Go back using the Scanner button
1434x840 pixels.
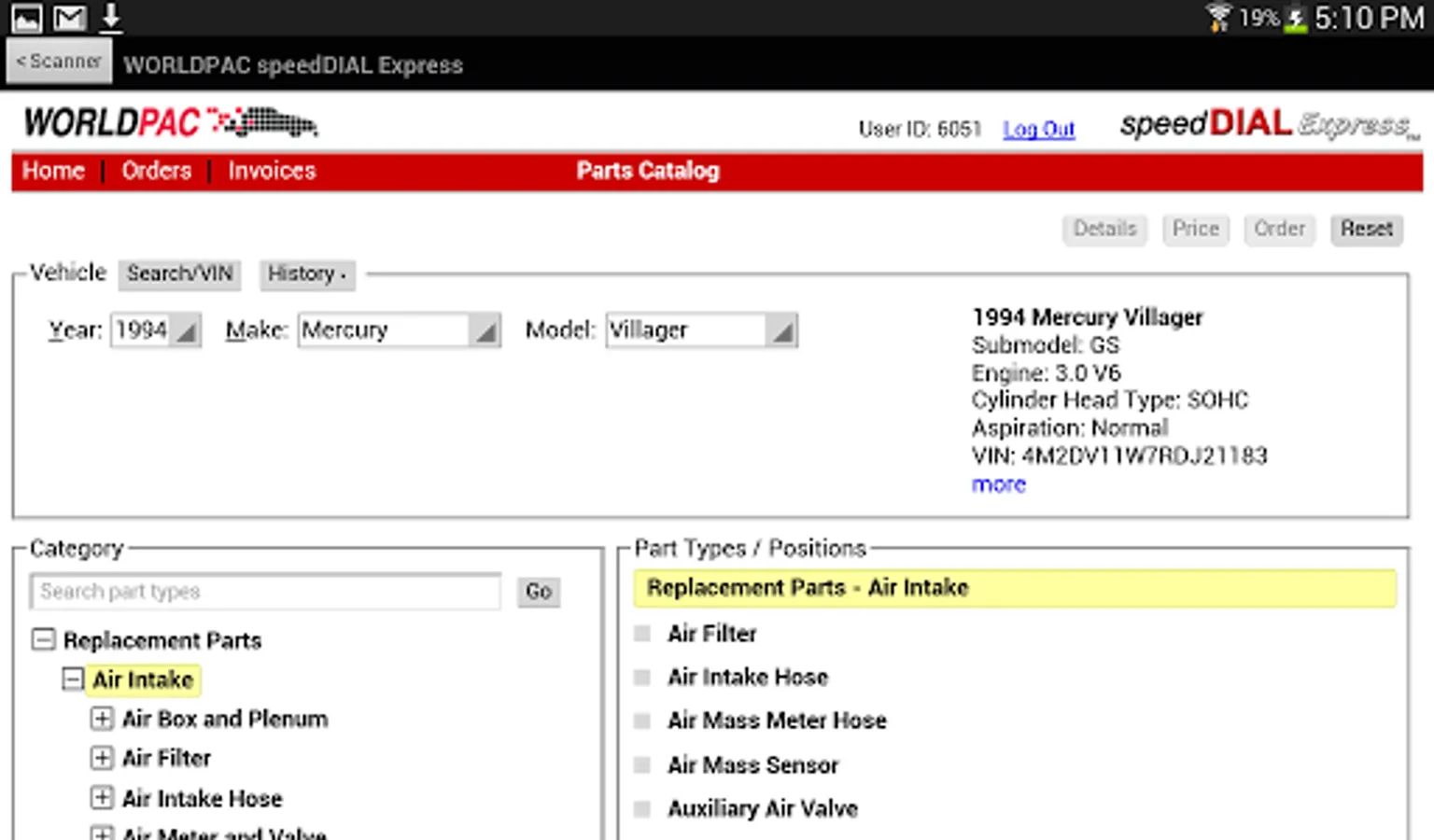pos(59,62)
